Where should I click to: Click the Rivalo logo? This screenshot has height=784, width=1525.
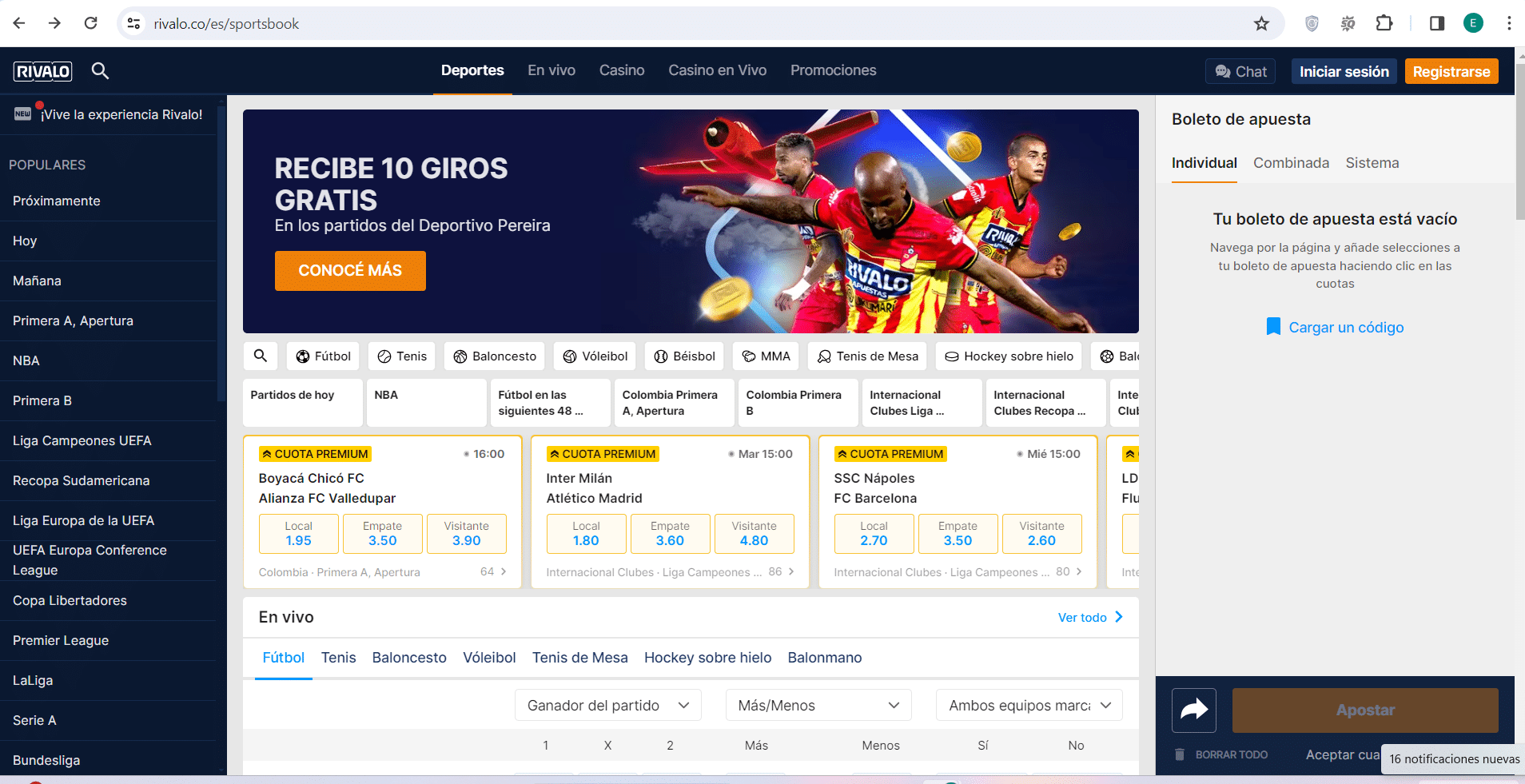tap(43, 71)
